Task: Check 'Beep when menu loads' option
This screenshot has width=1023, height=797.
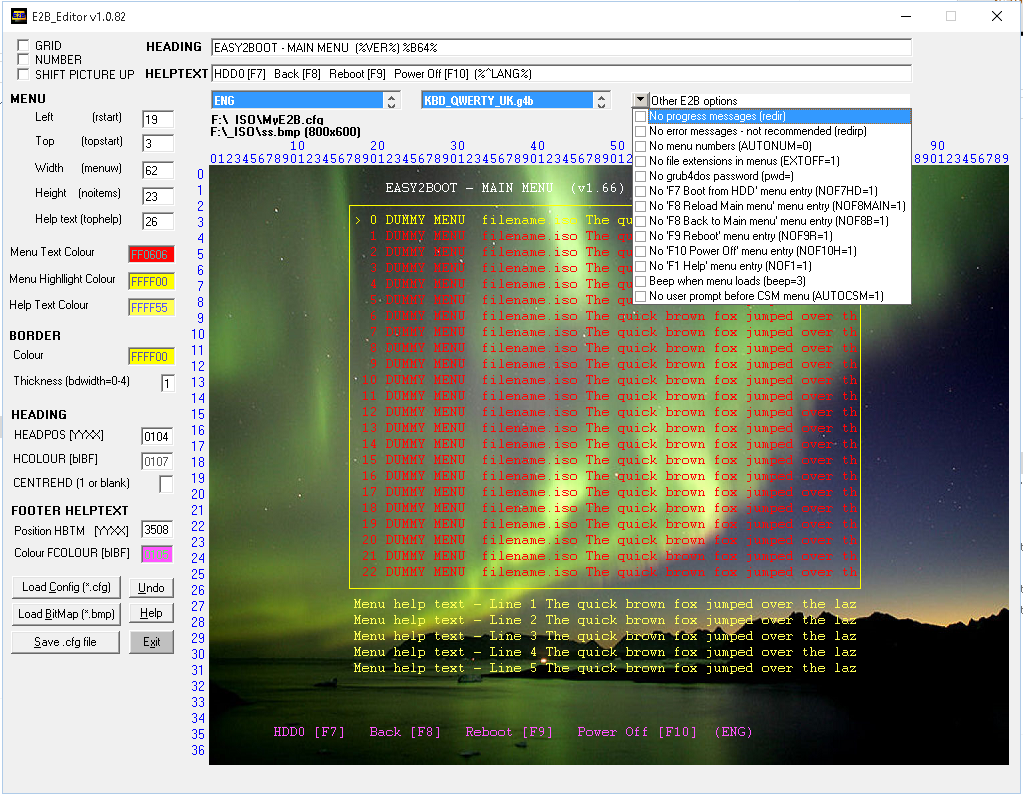Action: pos(641,281)
